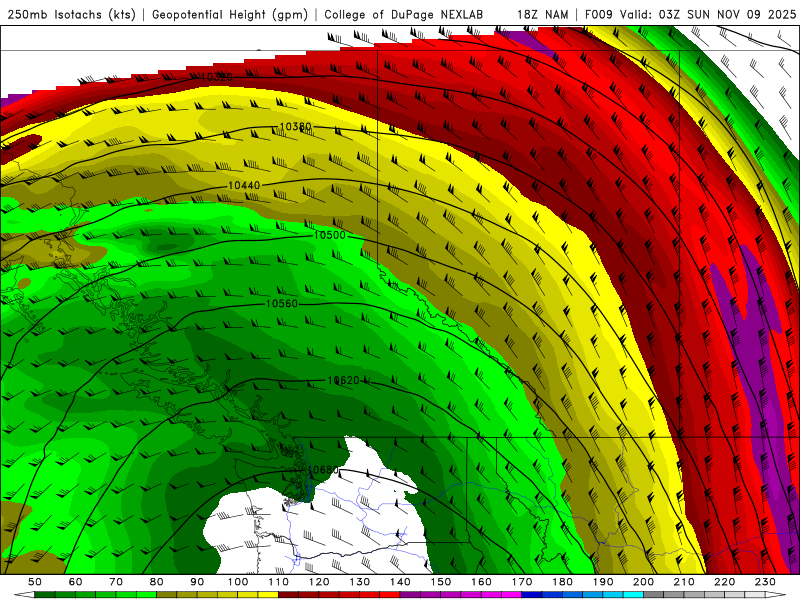Click the 170 value on the color scale
Screen dimensions: 800x600
[522, 582]
